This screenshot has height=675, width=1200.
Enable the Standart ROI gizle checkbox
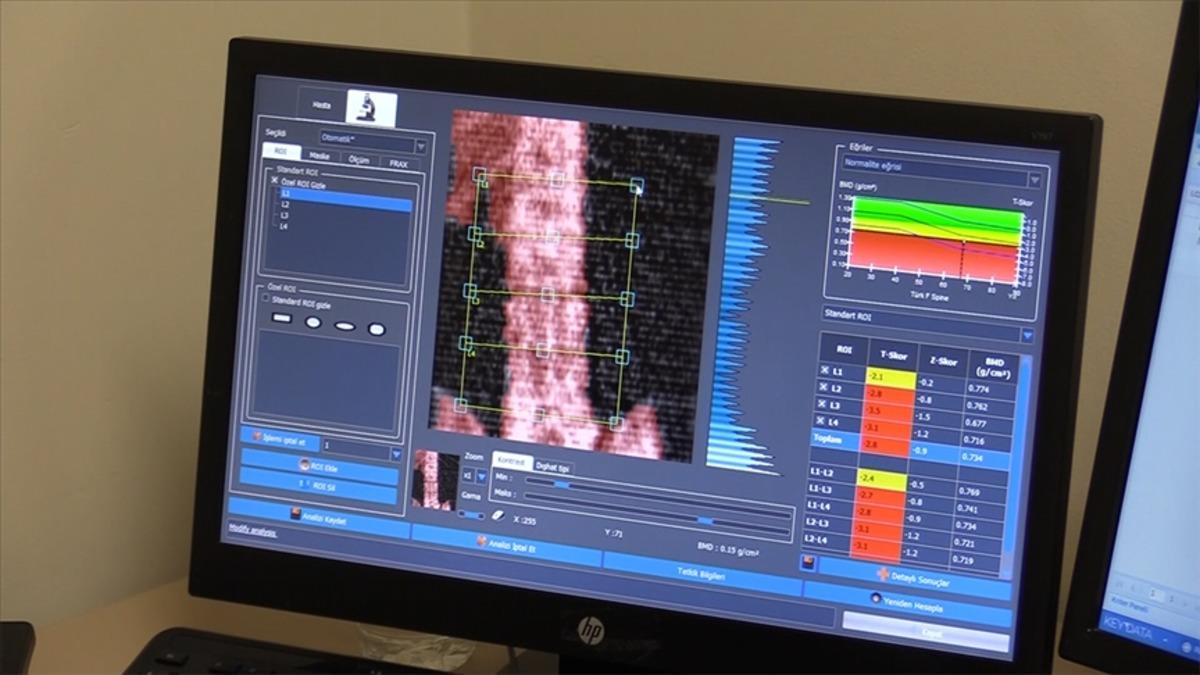click(x=265, y=297)
